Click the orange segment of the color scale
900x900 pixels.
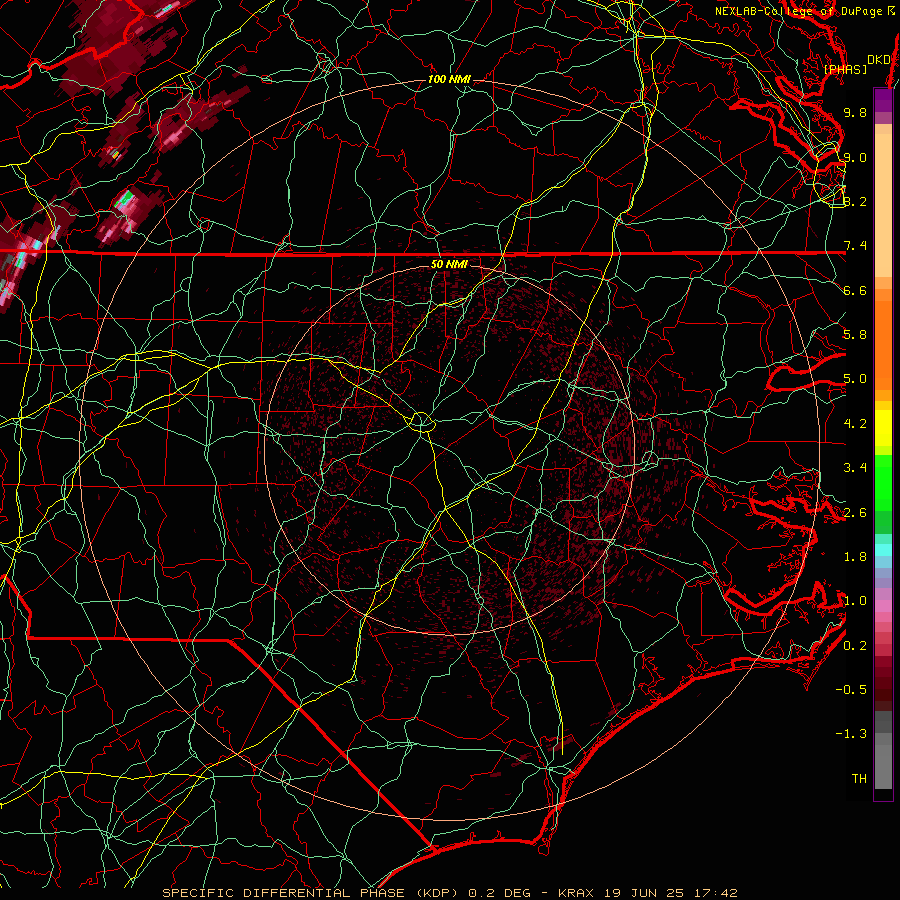883,344
